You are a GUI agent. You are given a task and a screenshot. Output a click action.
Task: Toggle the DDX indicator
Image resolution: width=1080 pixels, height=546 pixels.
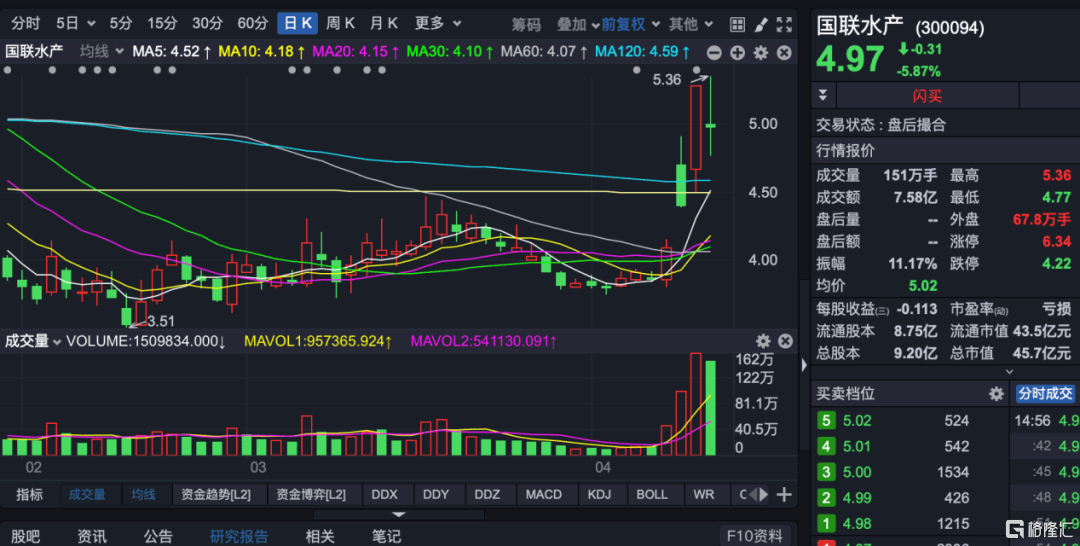[x=384, y=494]
